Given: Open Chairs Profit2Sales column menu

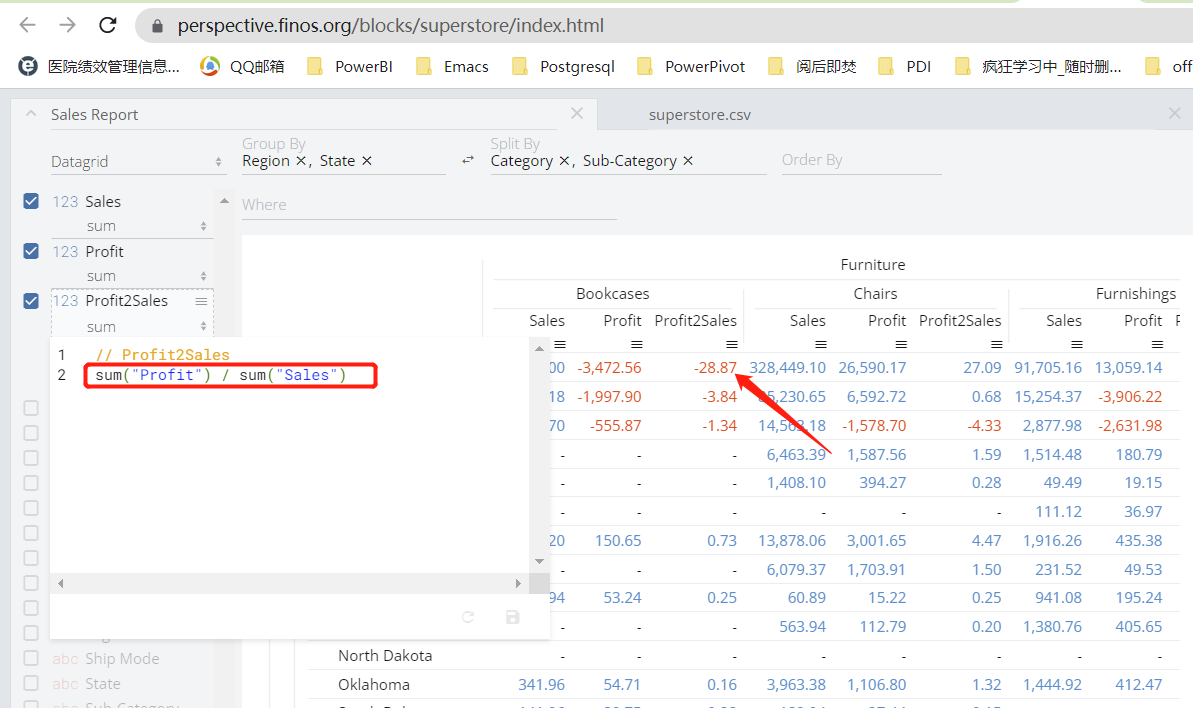Looking at the screenshot, I should click(x=997, y=344).
